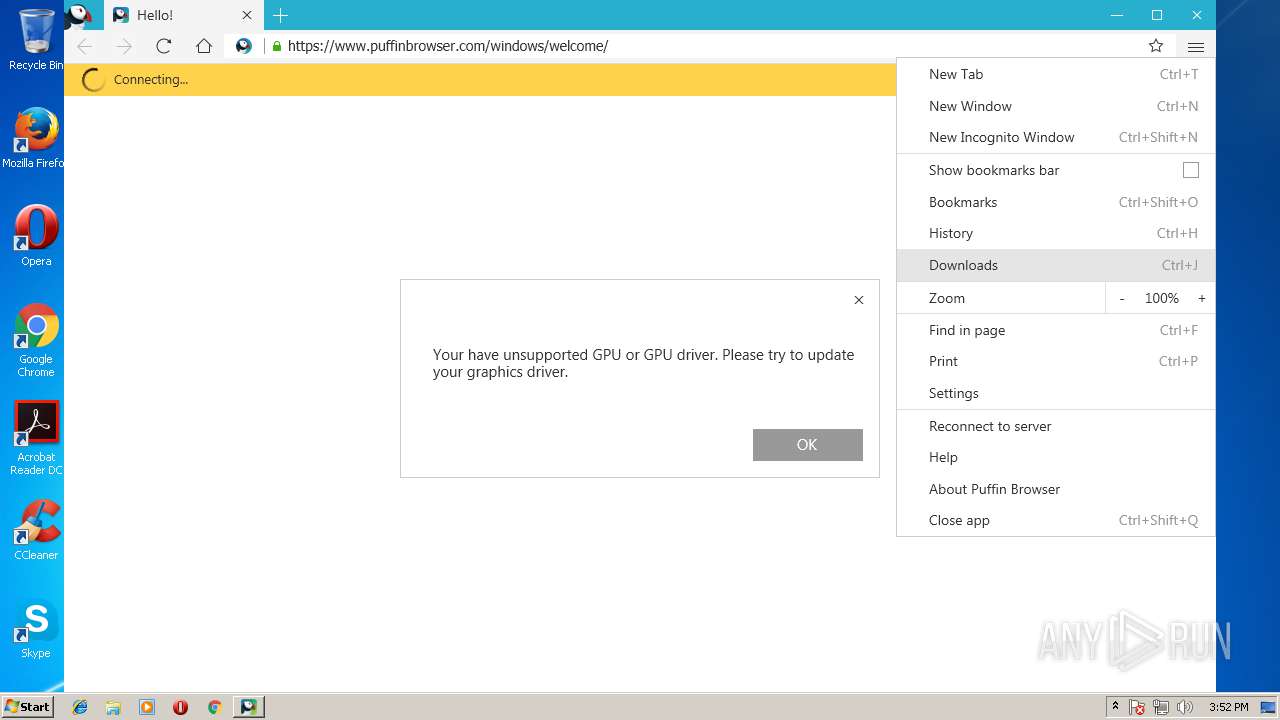The width and height of the screenshot is (1280, 720).
Task: Click the green secure padlock icon
Action: (277, 46)
